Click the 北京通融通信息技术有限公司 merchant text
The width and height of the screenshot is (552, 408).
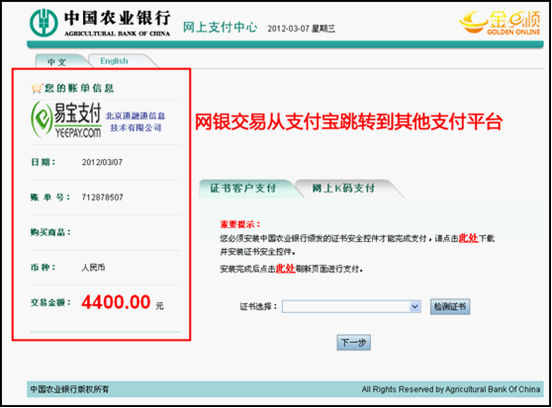point(136,122)
